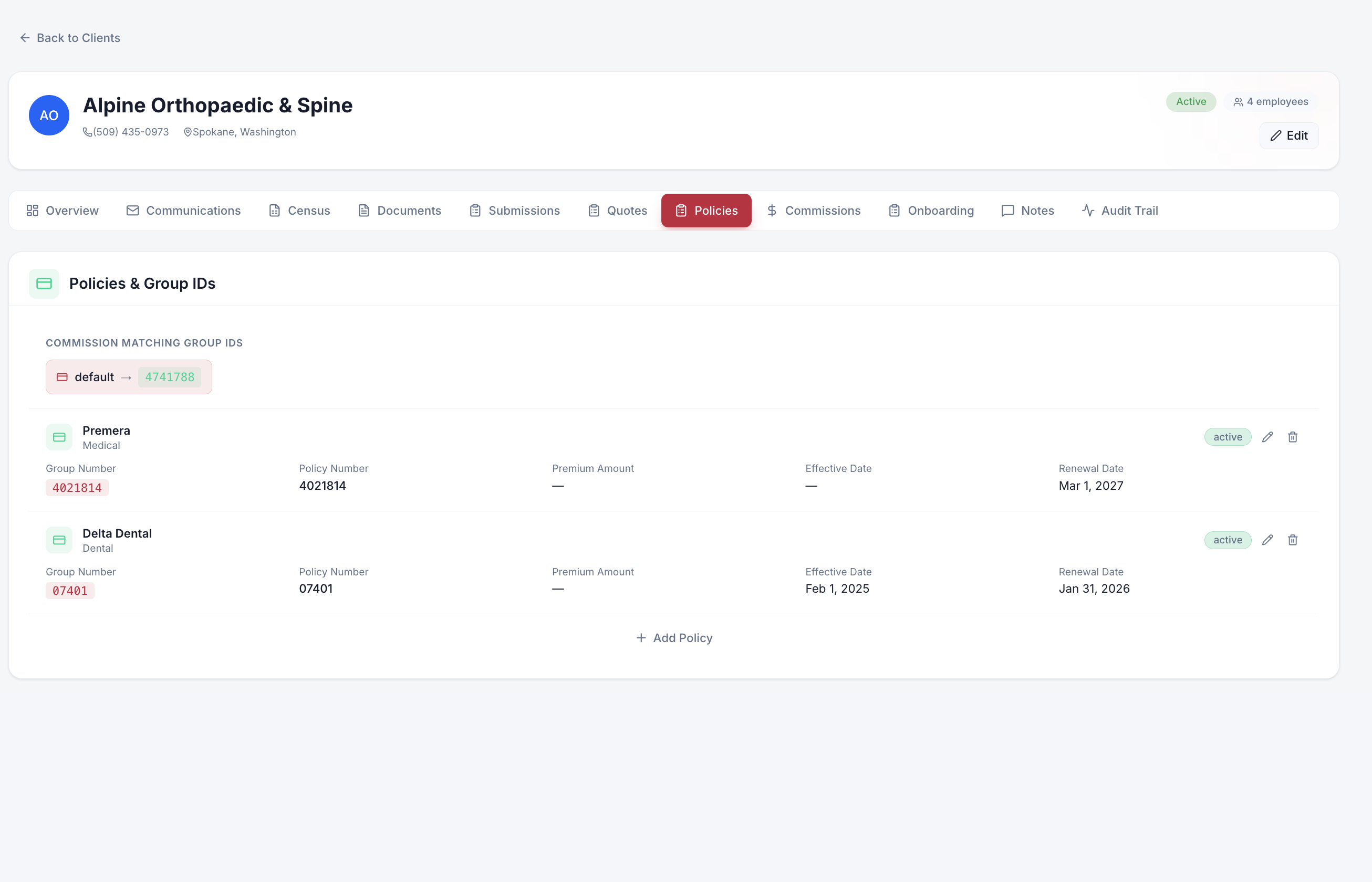Screen dimensions: 1372x882
Task: Click the Add Policy button
Action: pos(674,638)
